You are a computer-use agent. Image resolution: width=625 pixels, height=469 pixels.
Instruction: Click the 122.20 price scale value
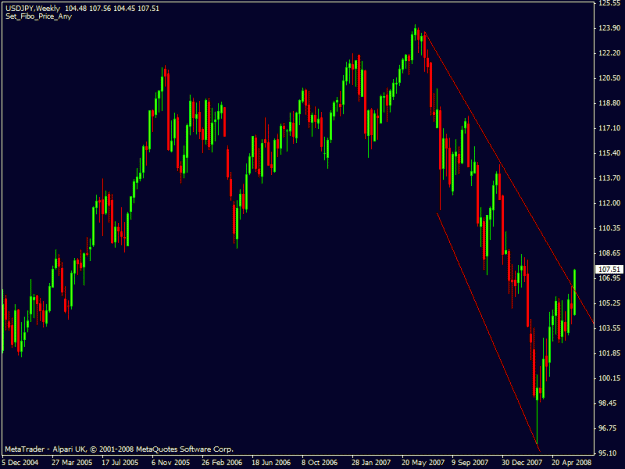[609, 53]
